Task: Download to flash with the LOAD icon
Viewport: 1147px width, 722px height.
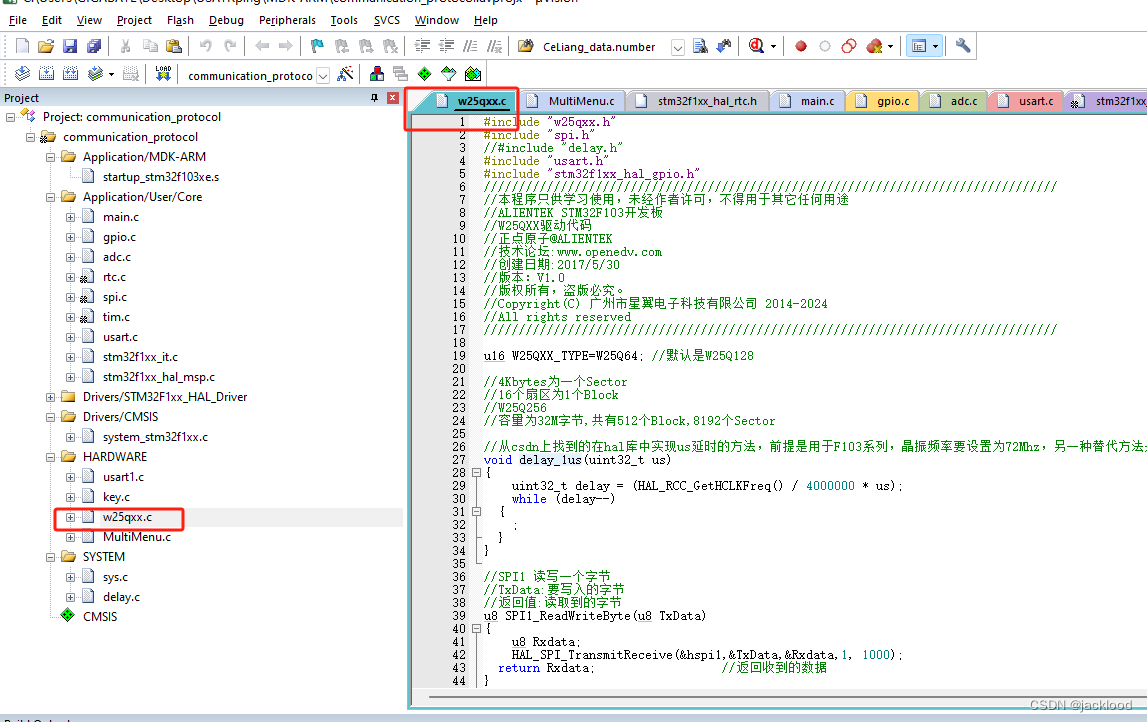Action: (x=163, y=74)
